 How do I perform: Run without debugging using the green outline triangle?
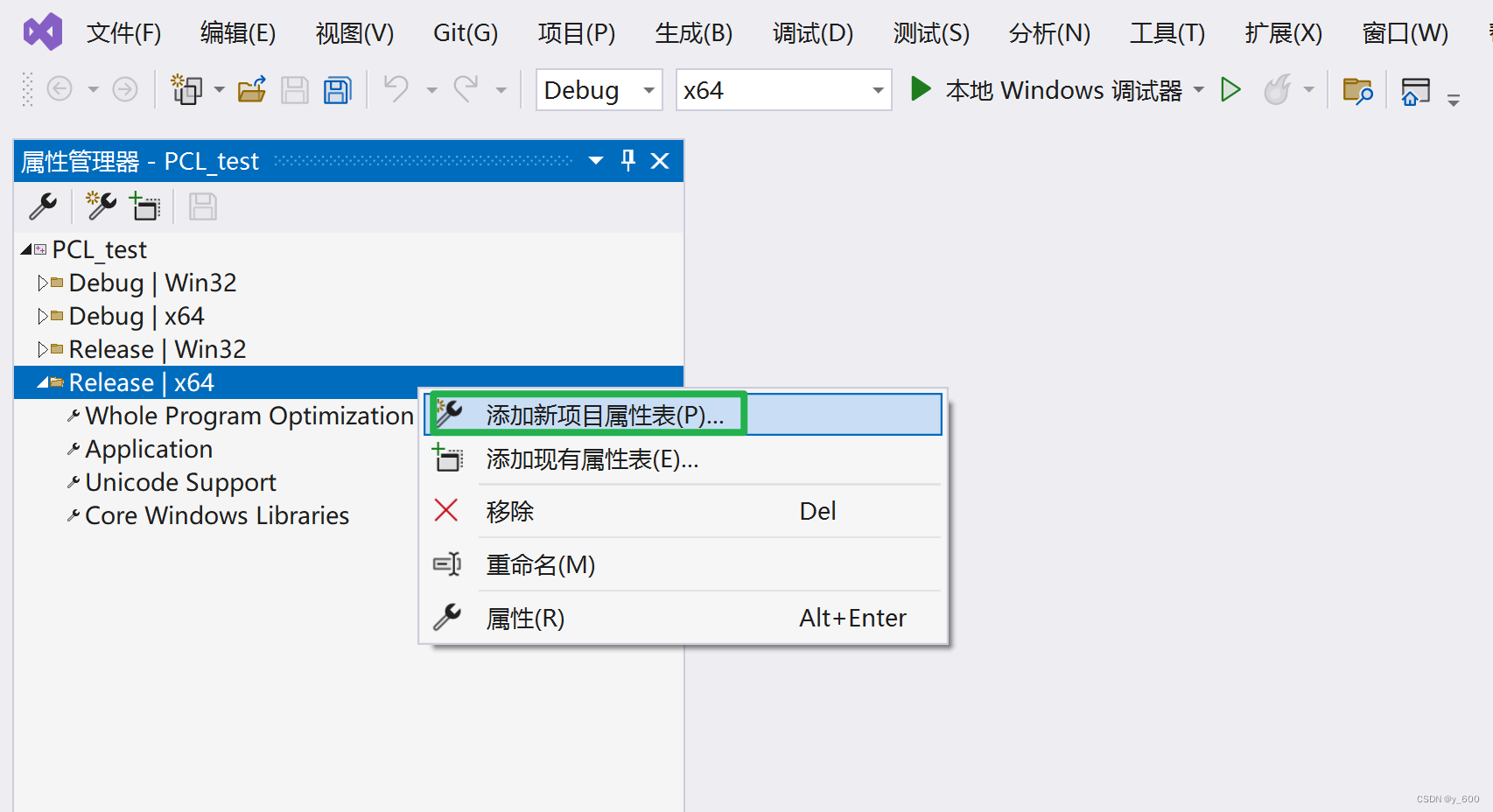pos(1231,89)
